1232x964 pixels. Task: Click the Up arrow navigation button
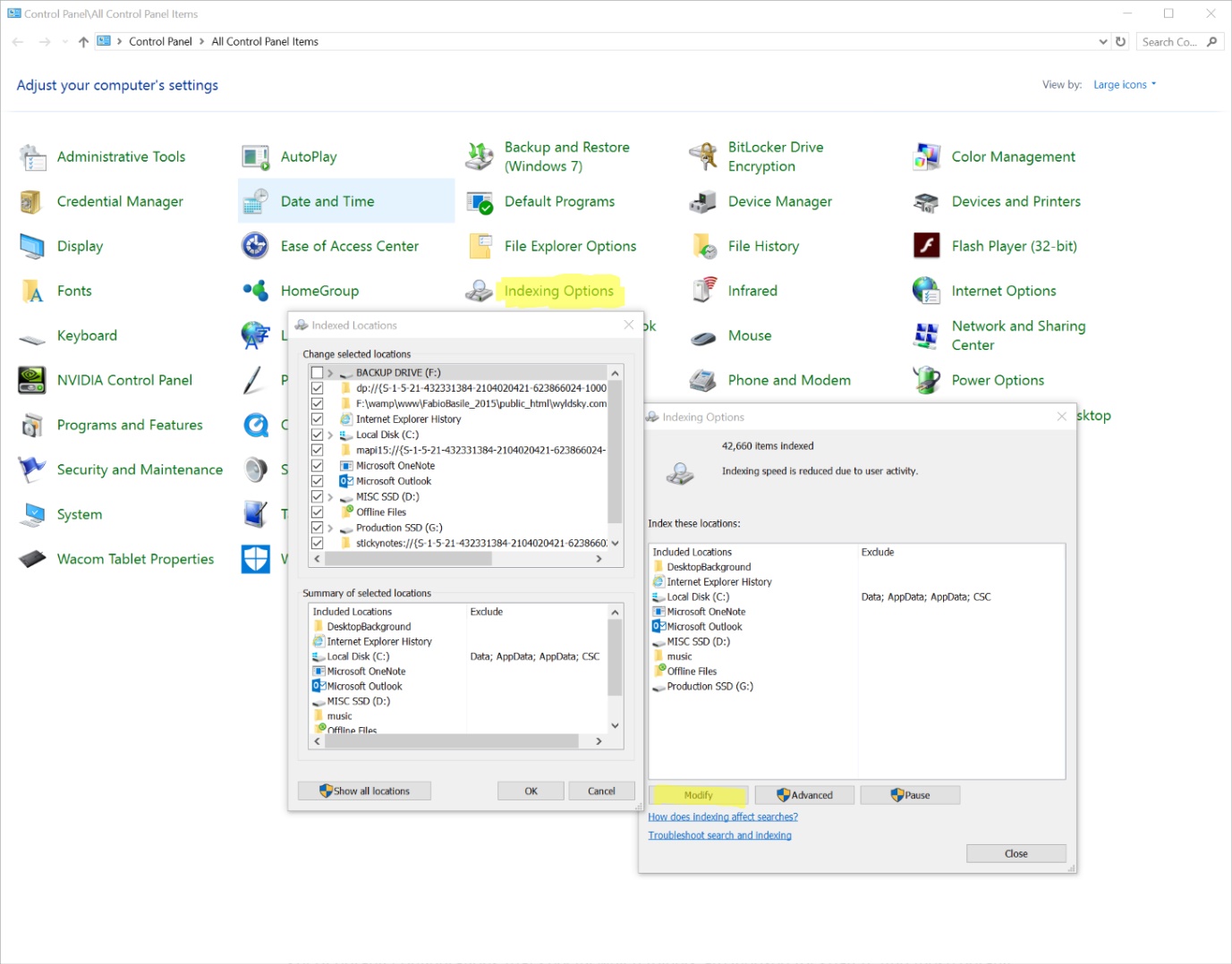[83, 42]
